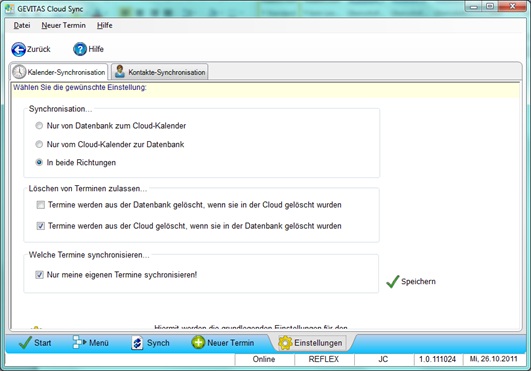Click the Welche Termine synchronisieren heading
The height and width of the screenshot is (371, 531).
pyautogui.click(x=89, y=255)
